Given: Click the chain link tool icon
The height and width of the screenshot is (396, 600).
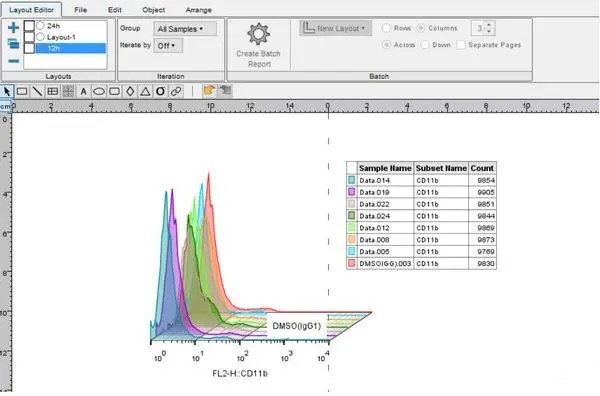Looking at the screenshot, I should (176, 91).
